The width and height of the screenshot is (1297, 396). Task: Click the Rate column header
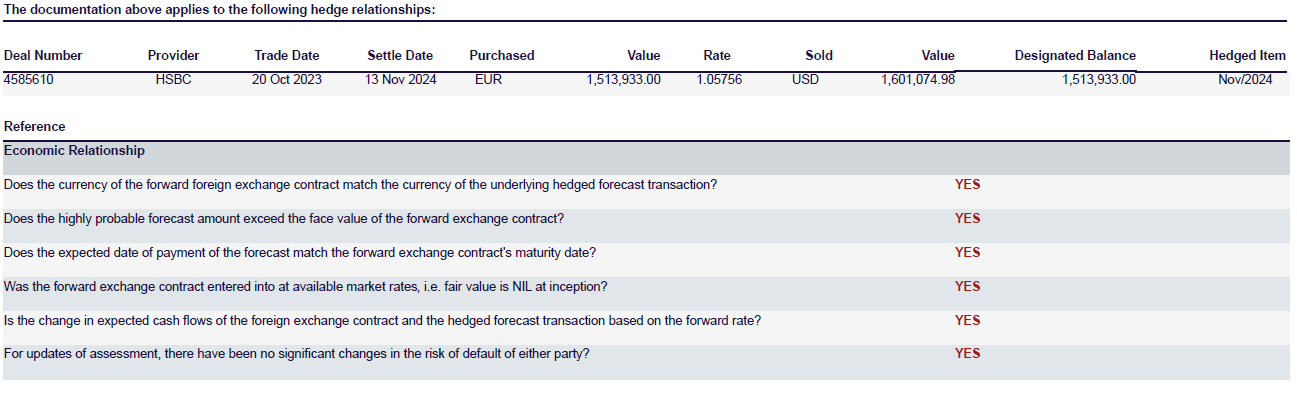[717, 56]
